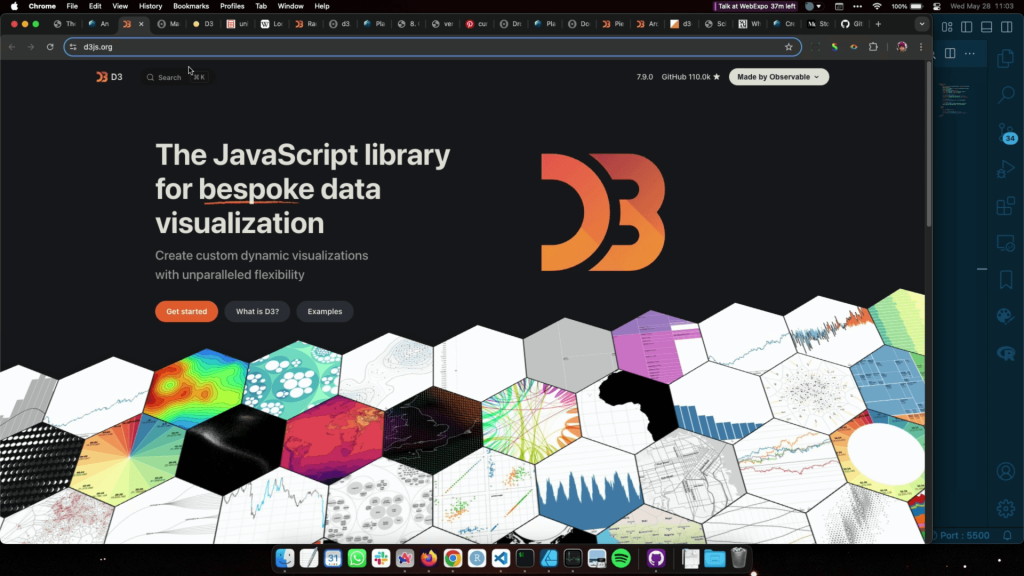Open the GitHub 110.0k link
Viewport: 1024px width, 576px height.
pos(690,77)
